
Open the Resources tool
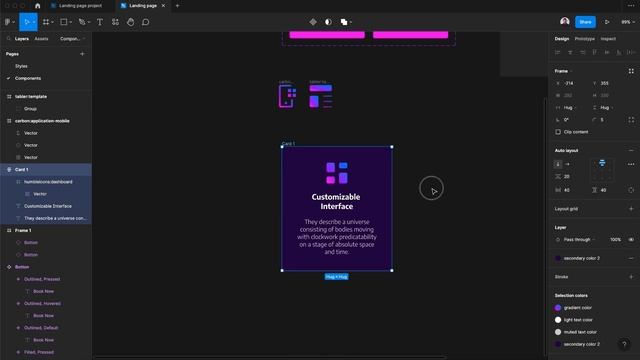pyautogui.click(x=116, y=22)
